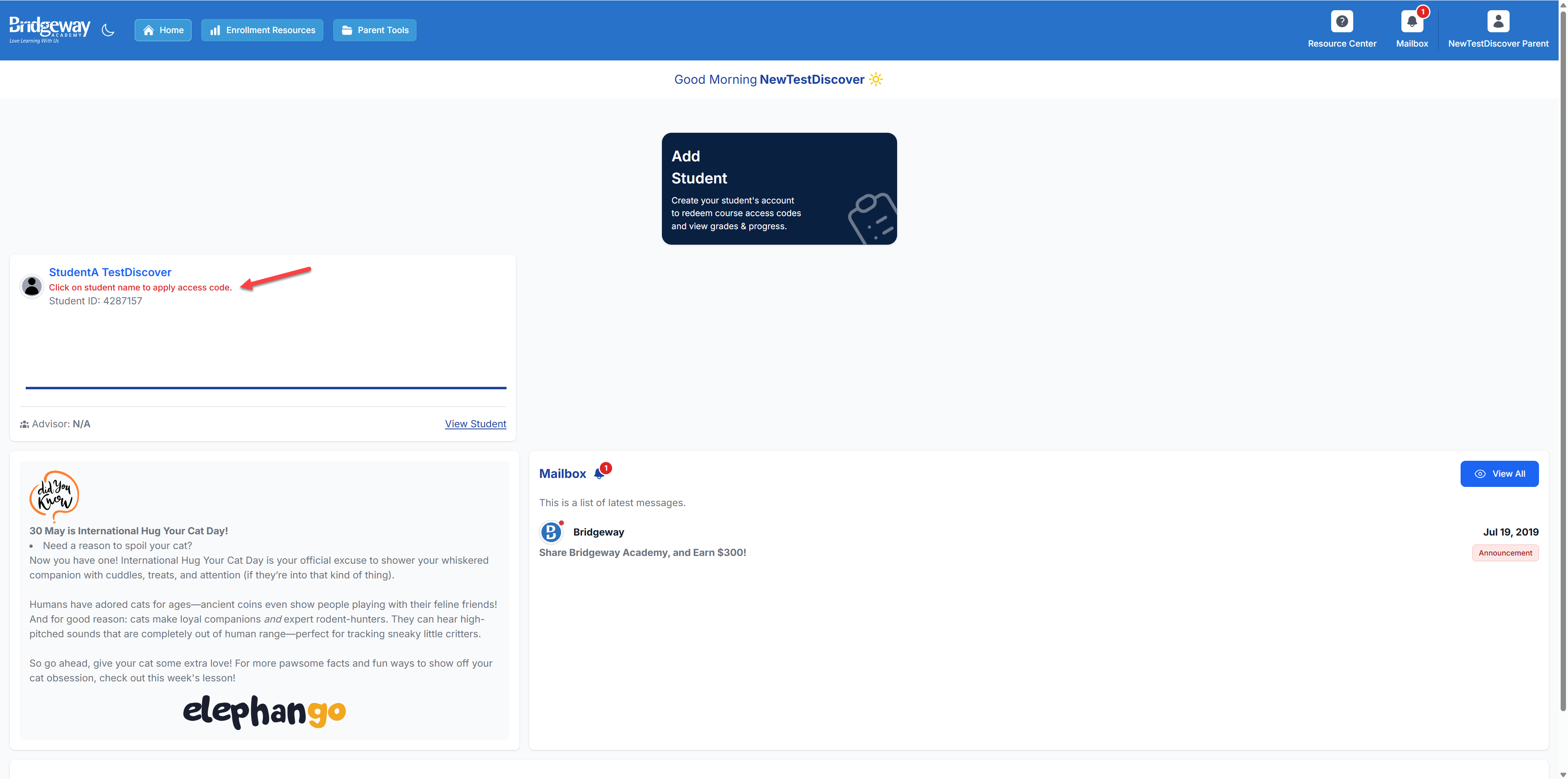Image resolution: width=1568 pixels, height=779 pixels.
Task: Click the Did You Know graphic
Action: [x=54, y=496]
